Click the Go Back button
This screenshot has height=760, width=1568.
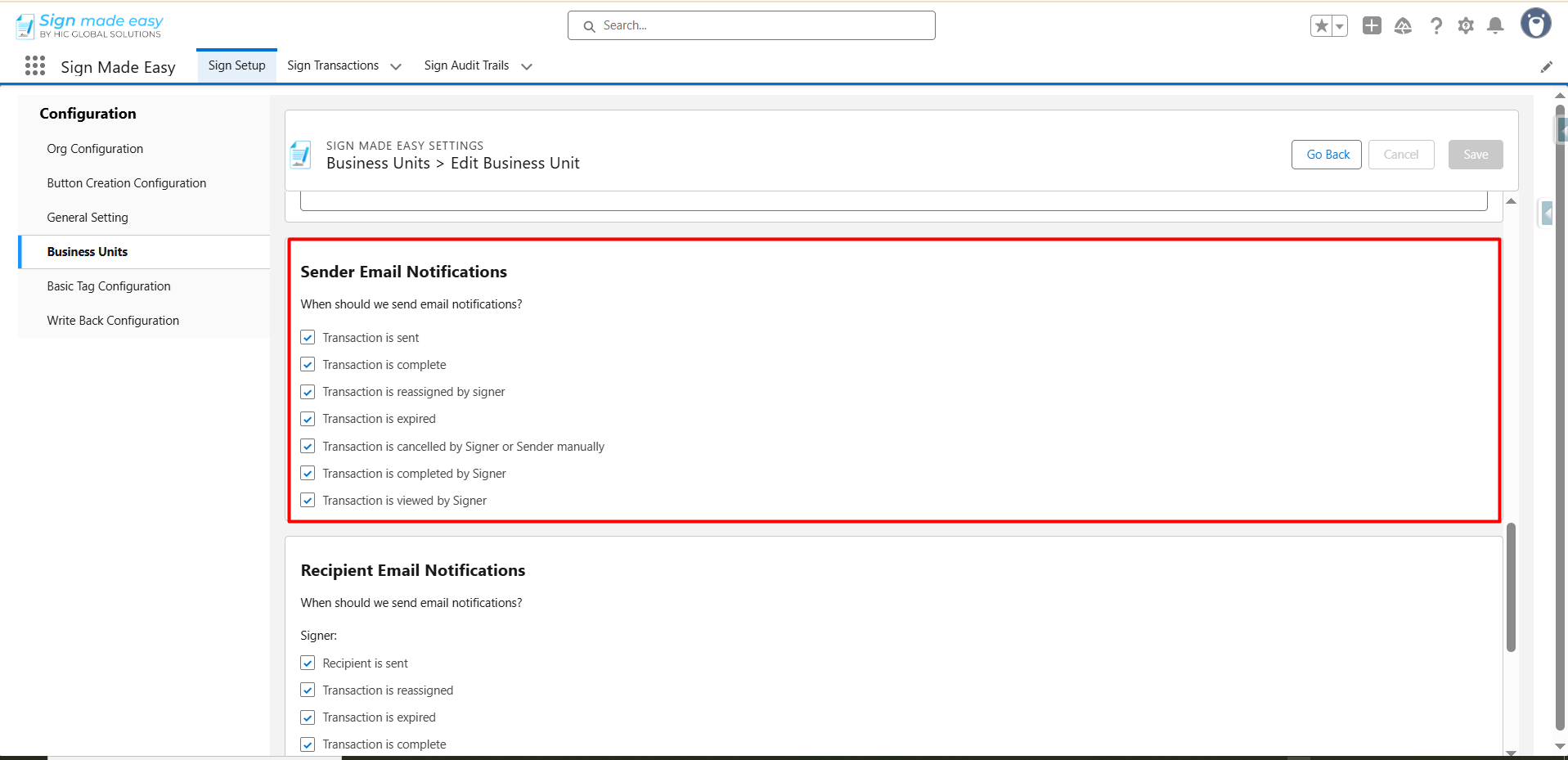pos(1327,155)
